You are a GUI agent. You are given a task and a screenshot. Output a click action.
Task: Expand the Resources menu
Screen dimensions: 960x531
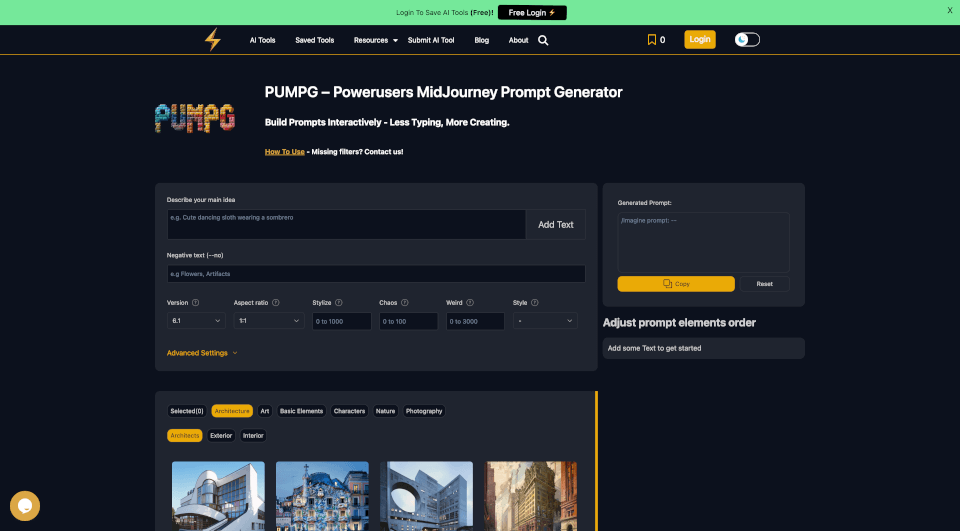375,40
